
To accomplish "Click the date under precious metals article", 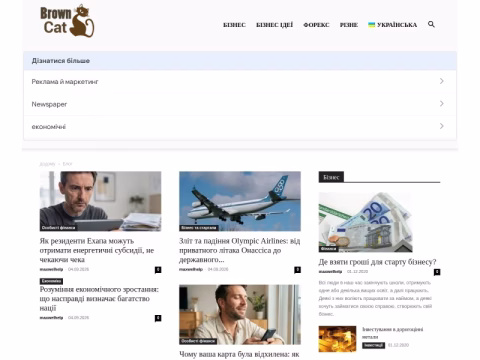I will pyautogui.click(x=398, y=345).
